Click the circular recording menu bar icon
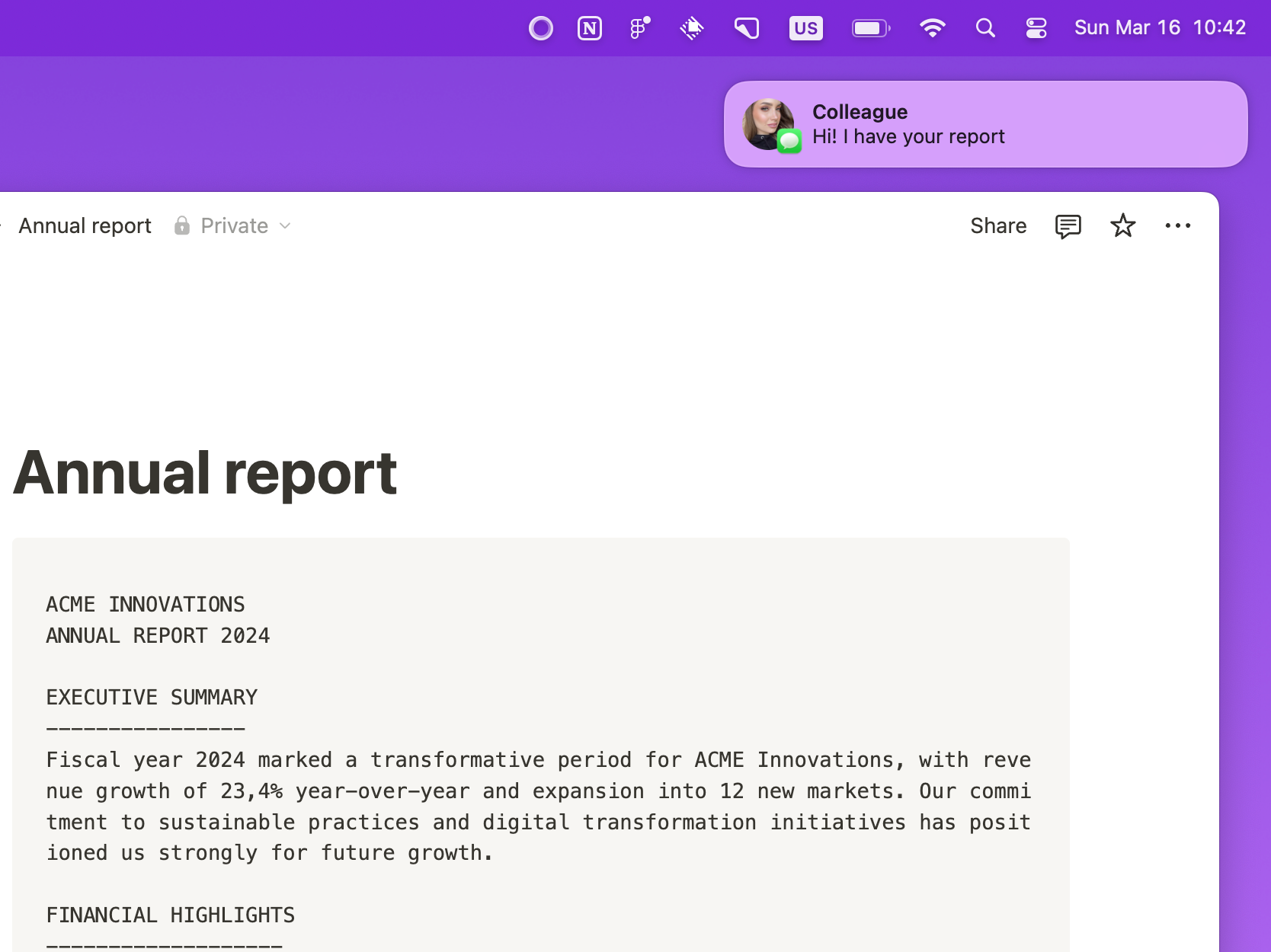 540,29
